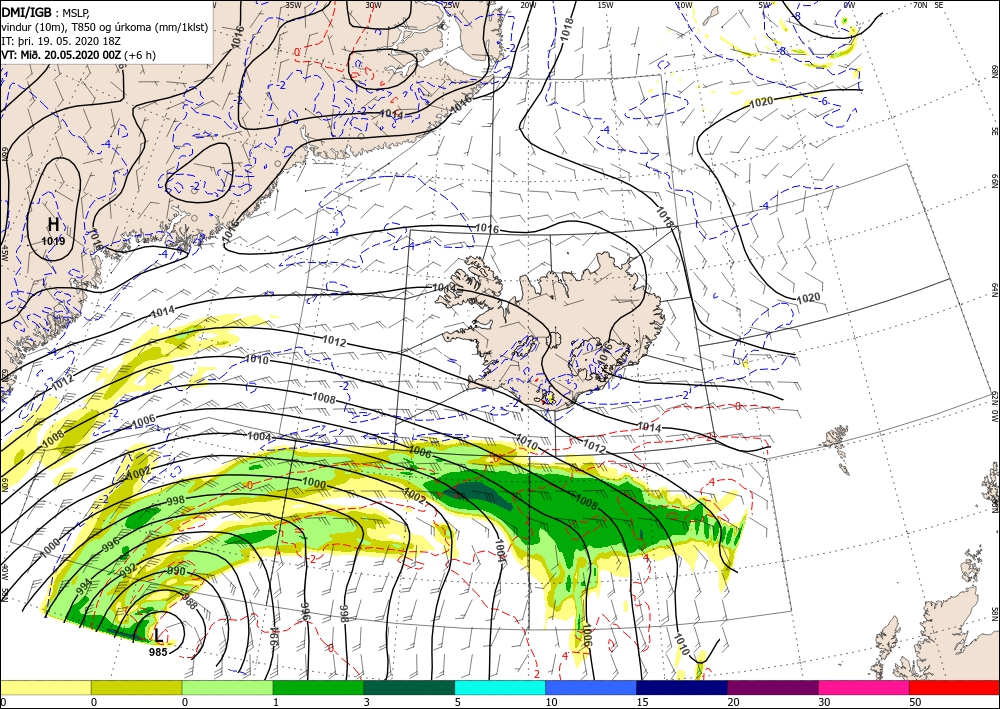Click the legend value 1
The width and height of the screenshot is (1000, 709).
[x=276, y=703]
